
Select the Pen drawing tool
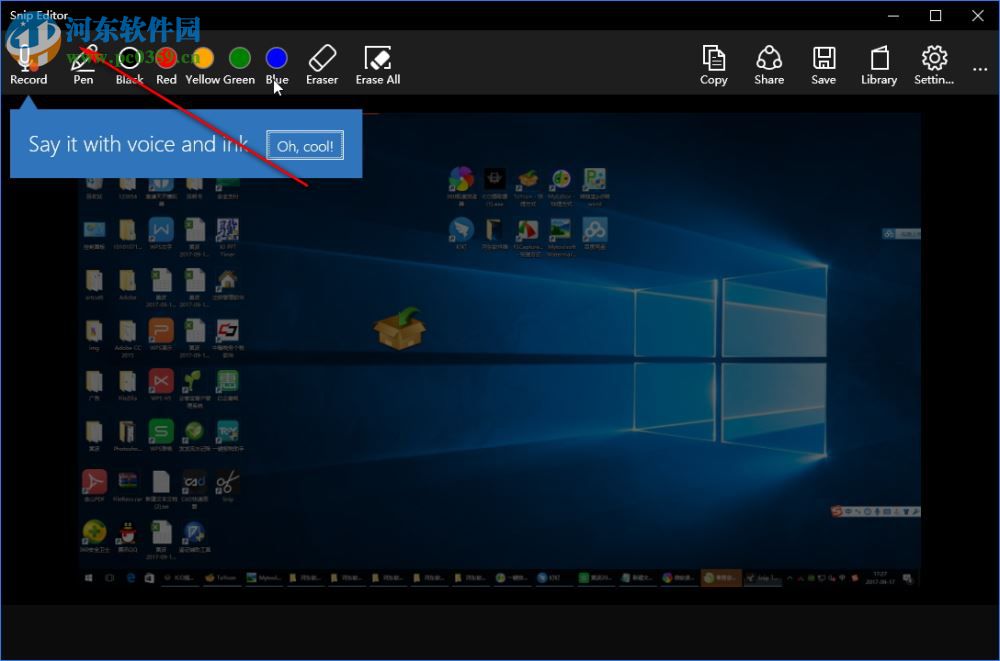click(83, 64)
